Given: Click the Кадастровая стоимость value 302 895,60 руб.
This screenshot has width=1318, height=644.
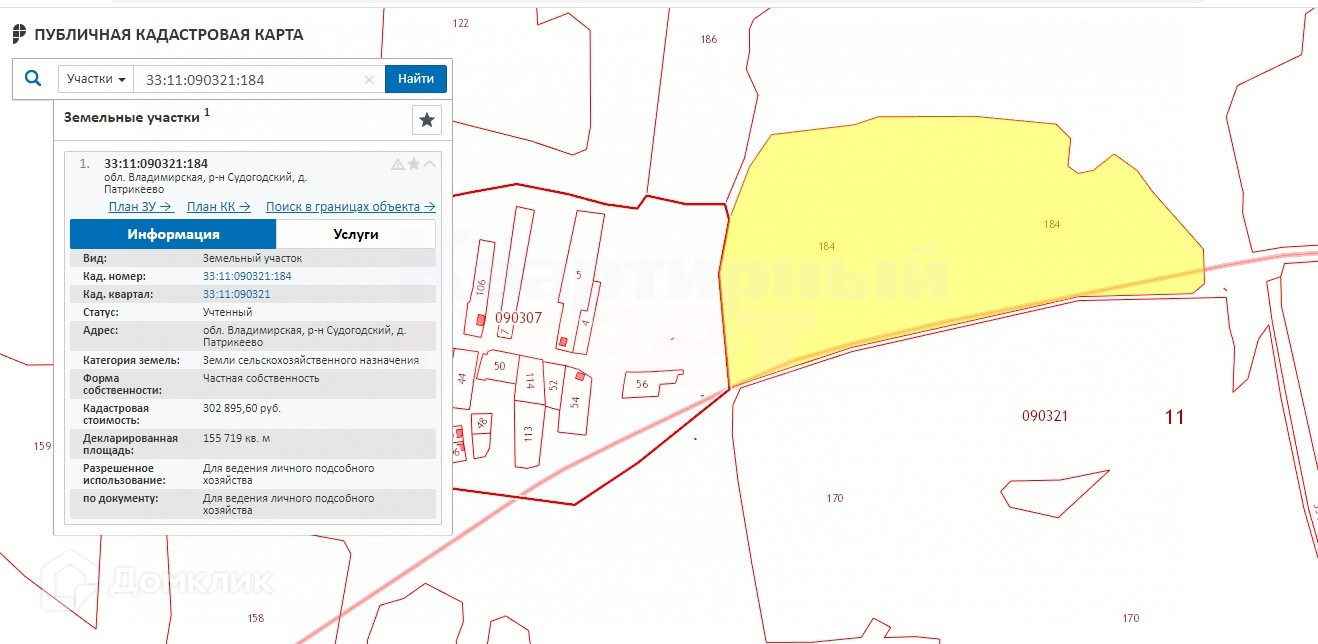Looking at the screenshot, I should point(241,409).
